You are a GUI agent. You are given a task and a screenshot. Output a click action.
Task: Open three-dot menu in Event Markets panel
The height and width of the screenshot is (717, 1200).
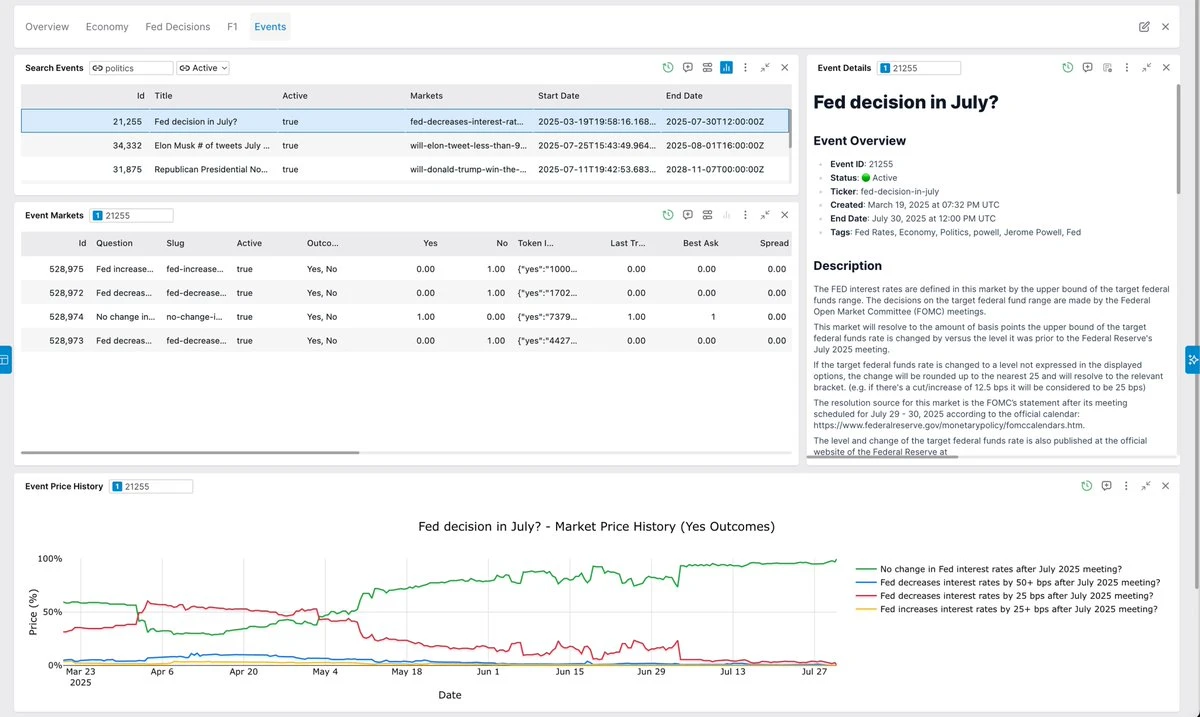pos(745,215)
